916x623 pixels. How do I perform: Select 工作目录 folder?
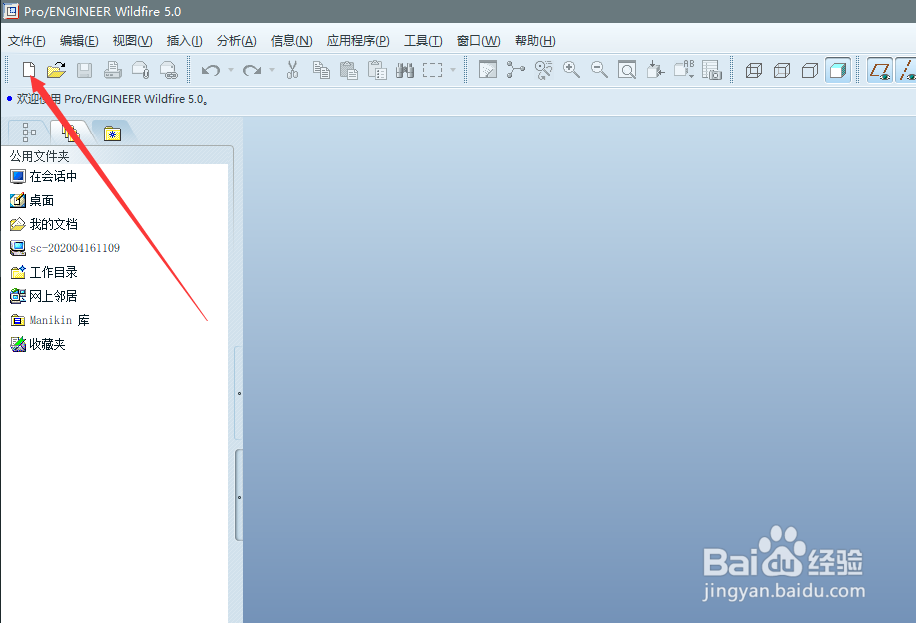point(43,272)
